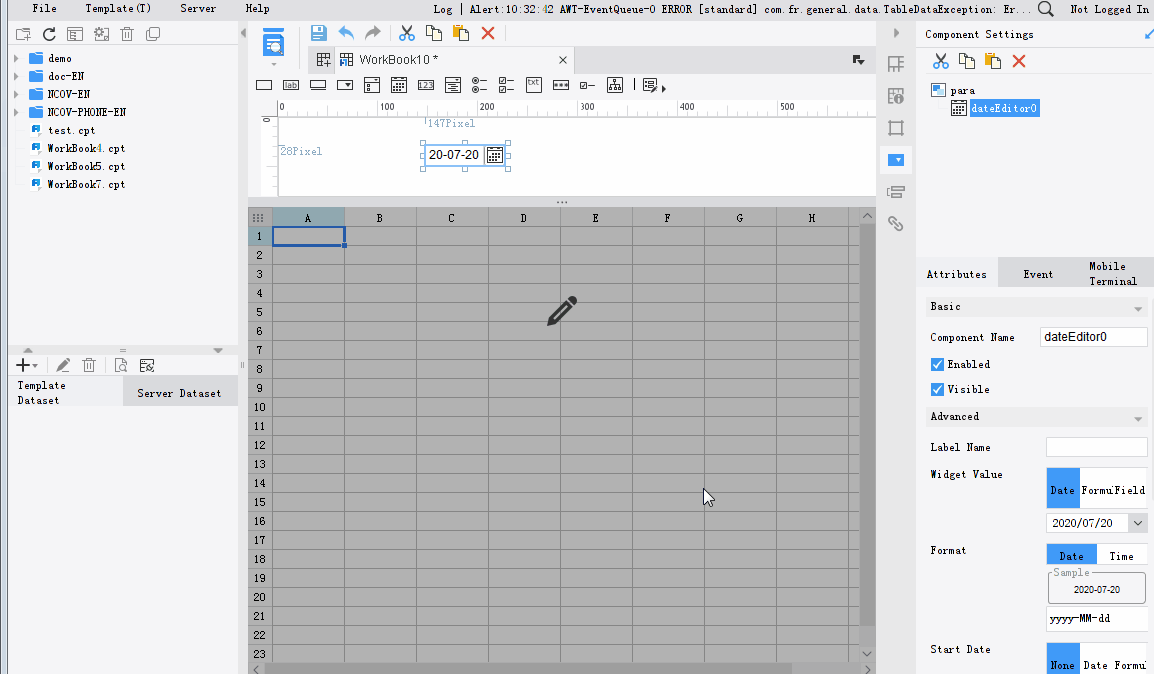Select the date calendar widget icon
The width and height of the screenshot is (1154, 674).
pyautogui.click(x=399, y=85)
